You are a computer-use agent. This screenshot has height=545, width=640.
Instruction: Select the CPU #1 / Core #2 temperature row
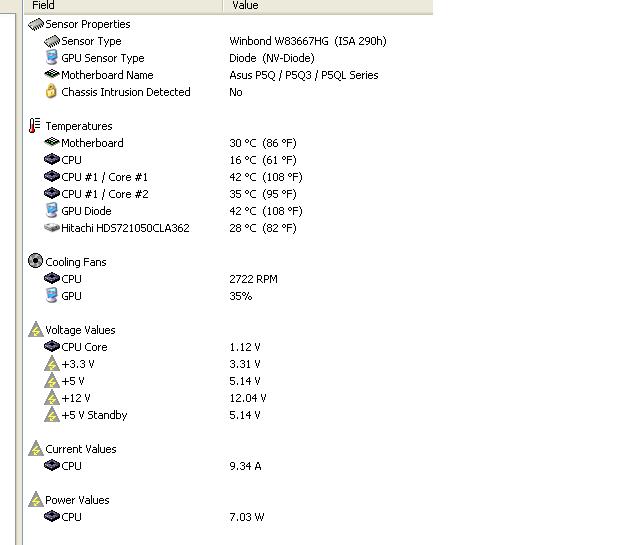(x=104, y=194)
